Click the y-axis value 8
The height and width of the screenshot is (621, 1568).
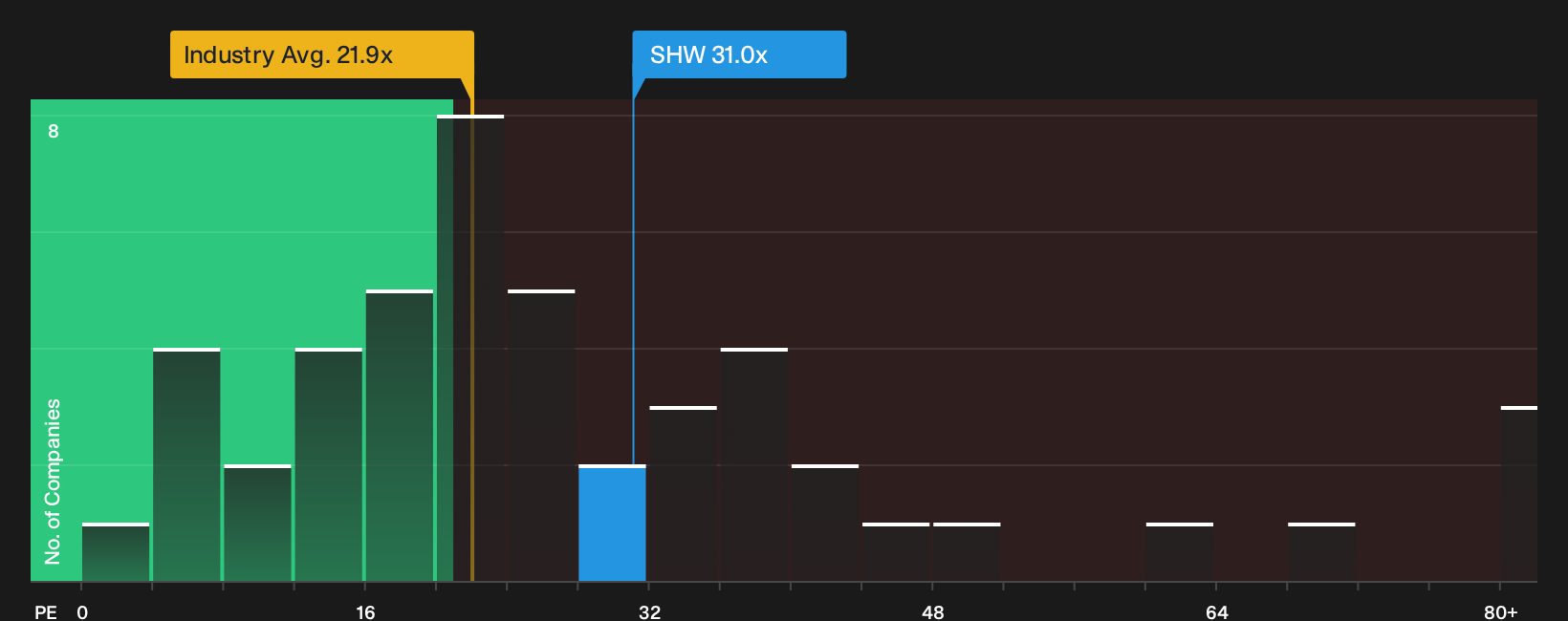pyautogui.click(x=54, y=131)
